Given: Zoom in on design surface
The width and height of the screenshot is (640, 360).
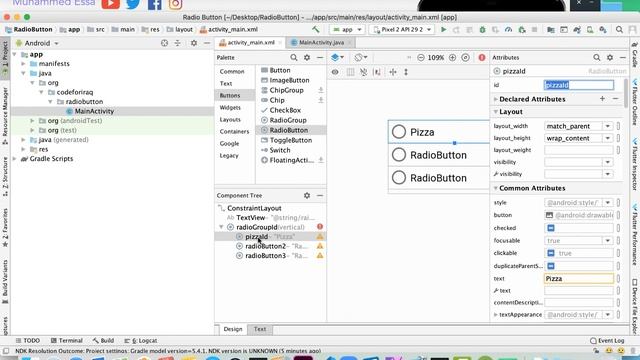Looking at the screenshot, I should (452, 58).
